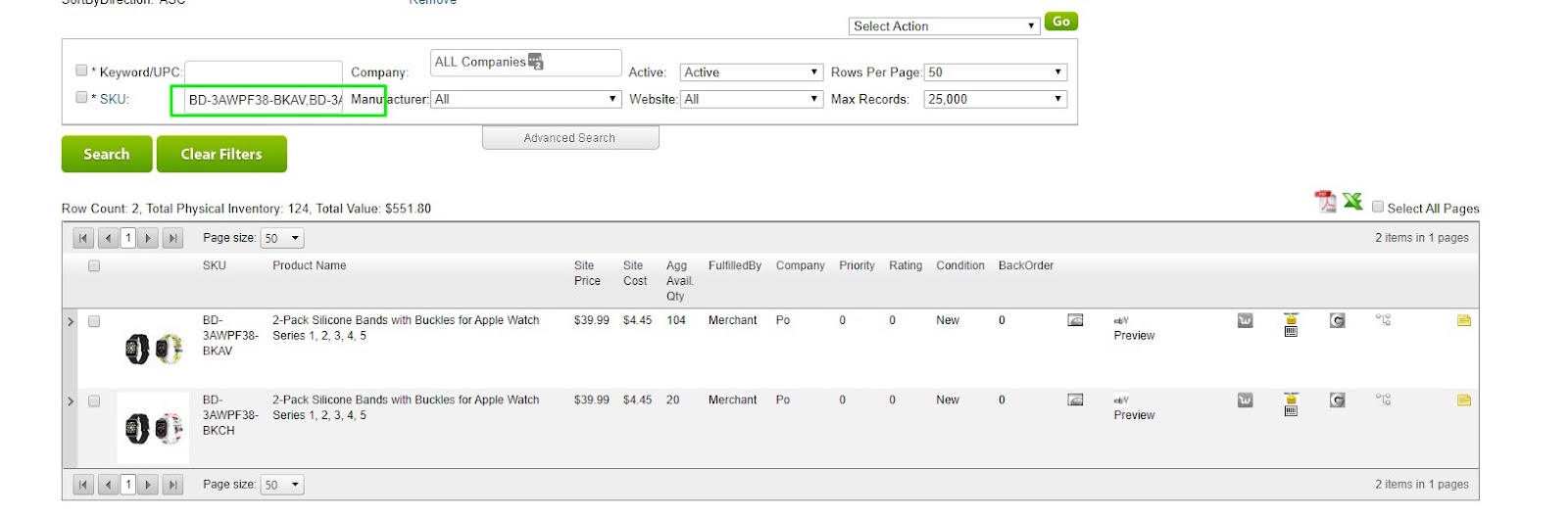Click Wish icon in BD-3AWPF38-BKAV row
The height and width of the screenshot is (518, 1568).
point(1245,320)
